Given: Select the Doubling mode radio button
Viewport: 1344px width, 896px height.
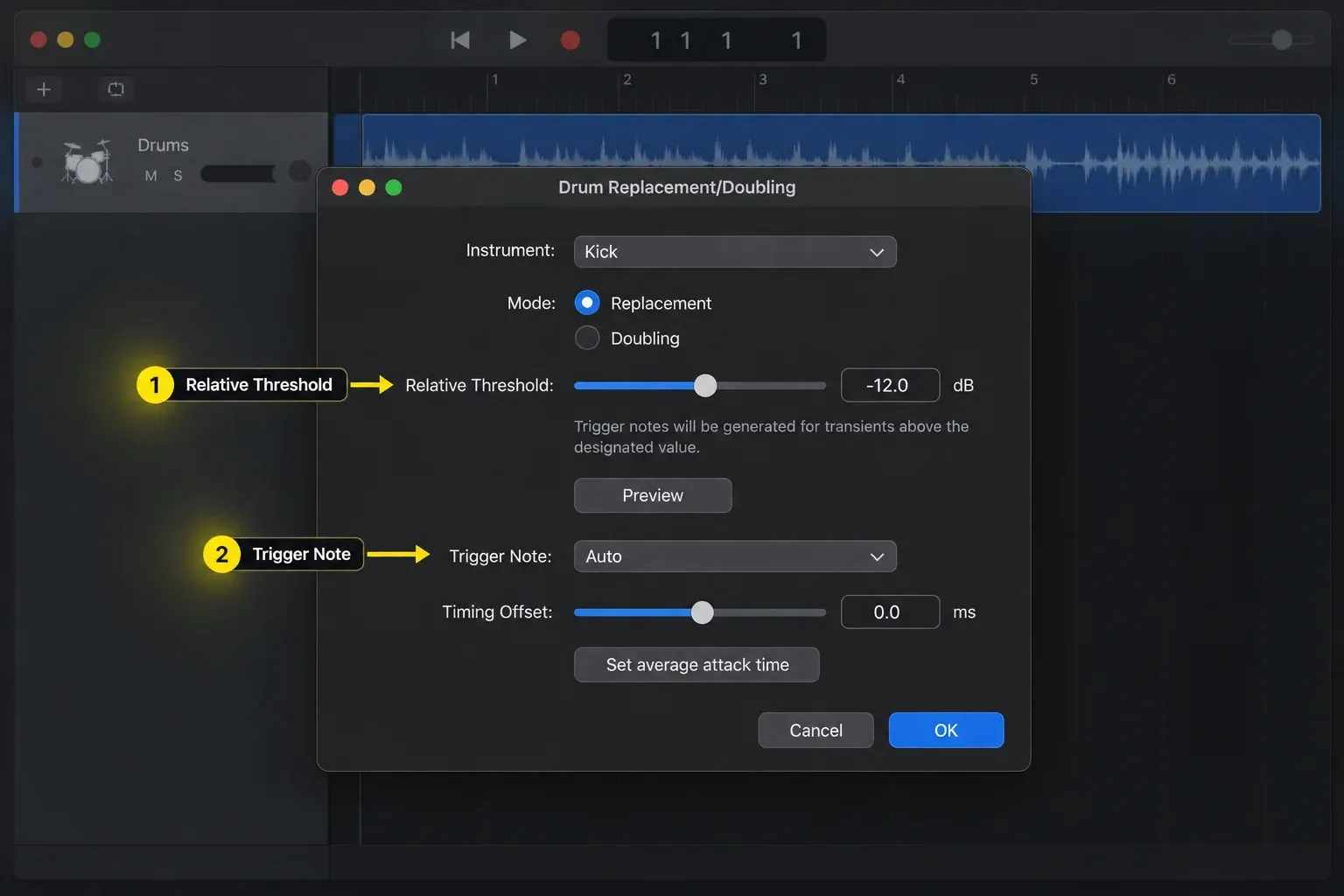Looking at the screenshot, I should [x=587, y=338].
